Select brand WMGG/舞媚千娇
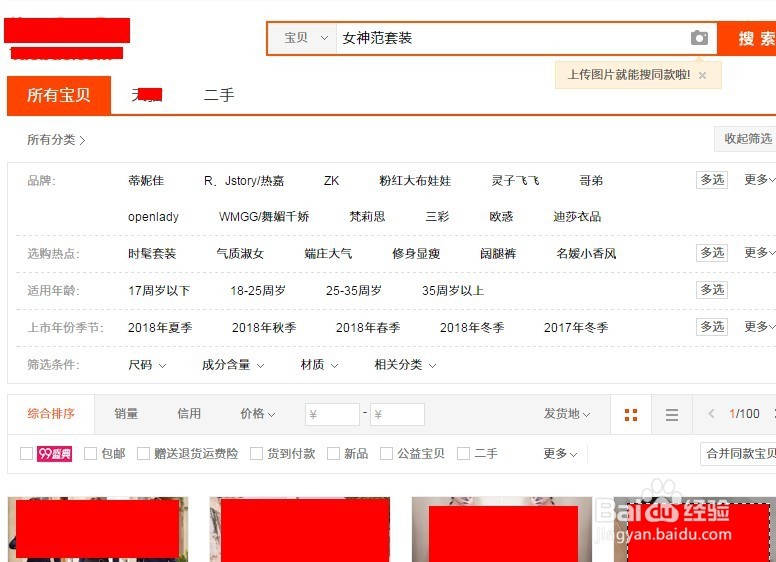 (264, 217)
